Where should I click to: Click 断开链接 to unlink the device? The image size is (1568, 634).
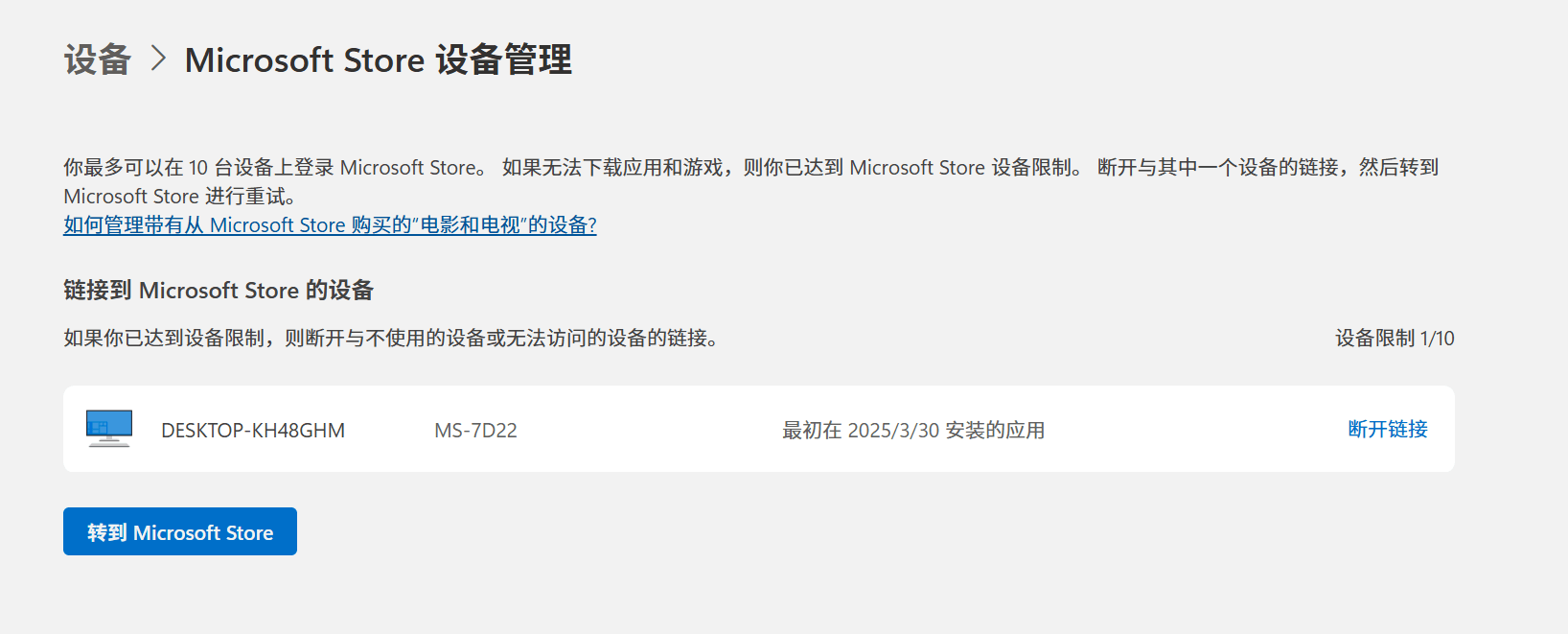pos(1388,429)
